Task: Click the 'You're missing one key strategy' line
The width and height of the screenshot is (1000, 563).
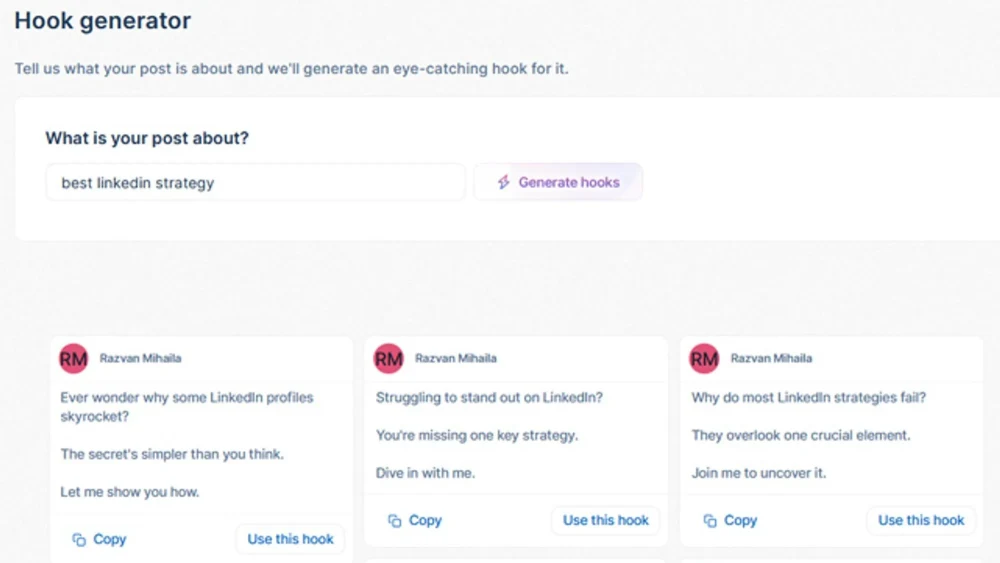Action: tap(477, 435)
